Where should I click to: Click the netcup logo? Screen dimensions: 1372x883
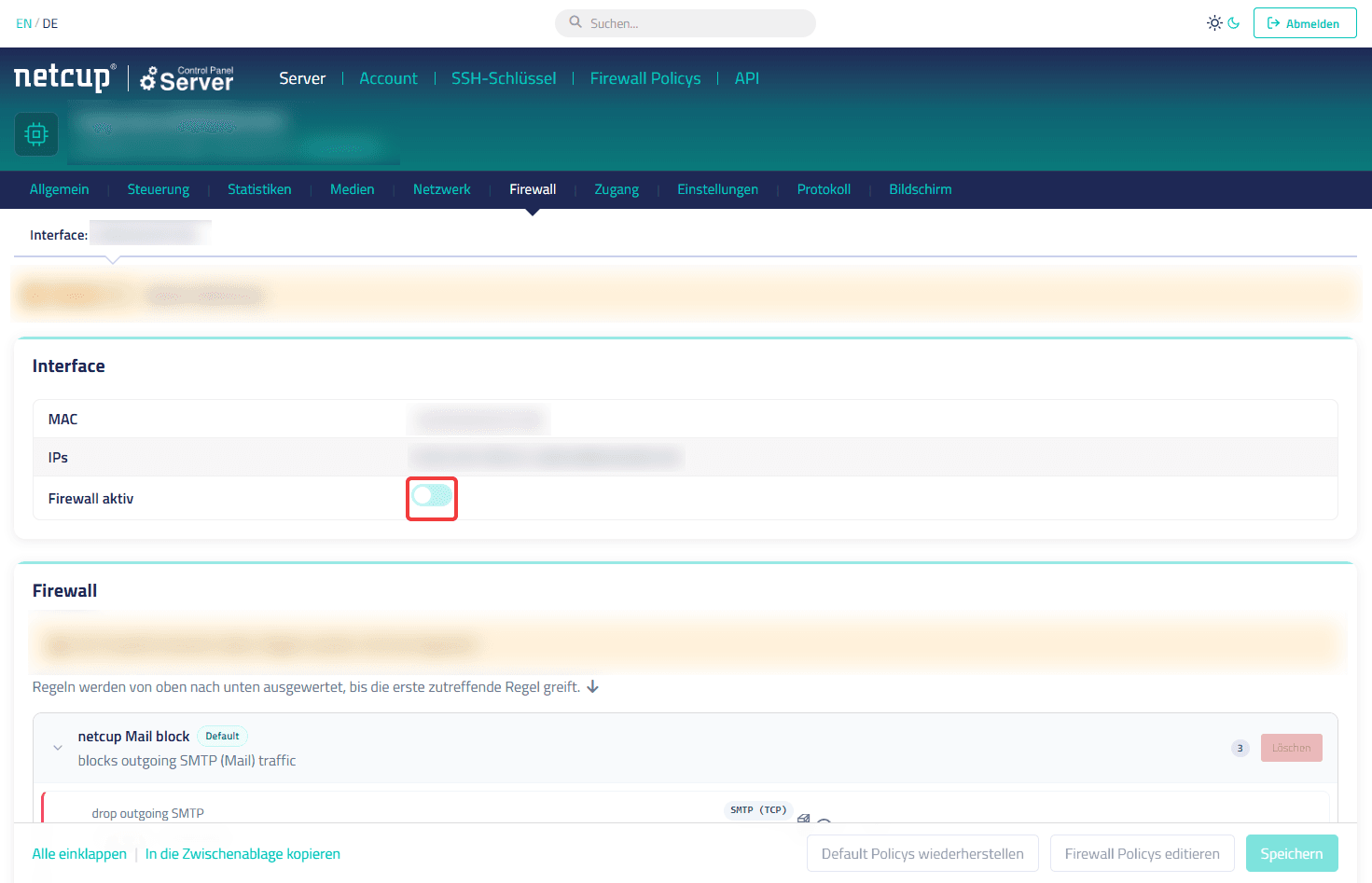(65, 77)
